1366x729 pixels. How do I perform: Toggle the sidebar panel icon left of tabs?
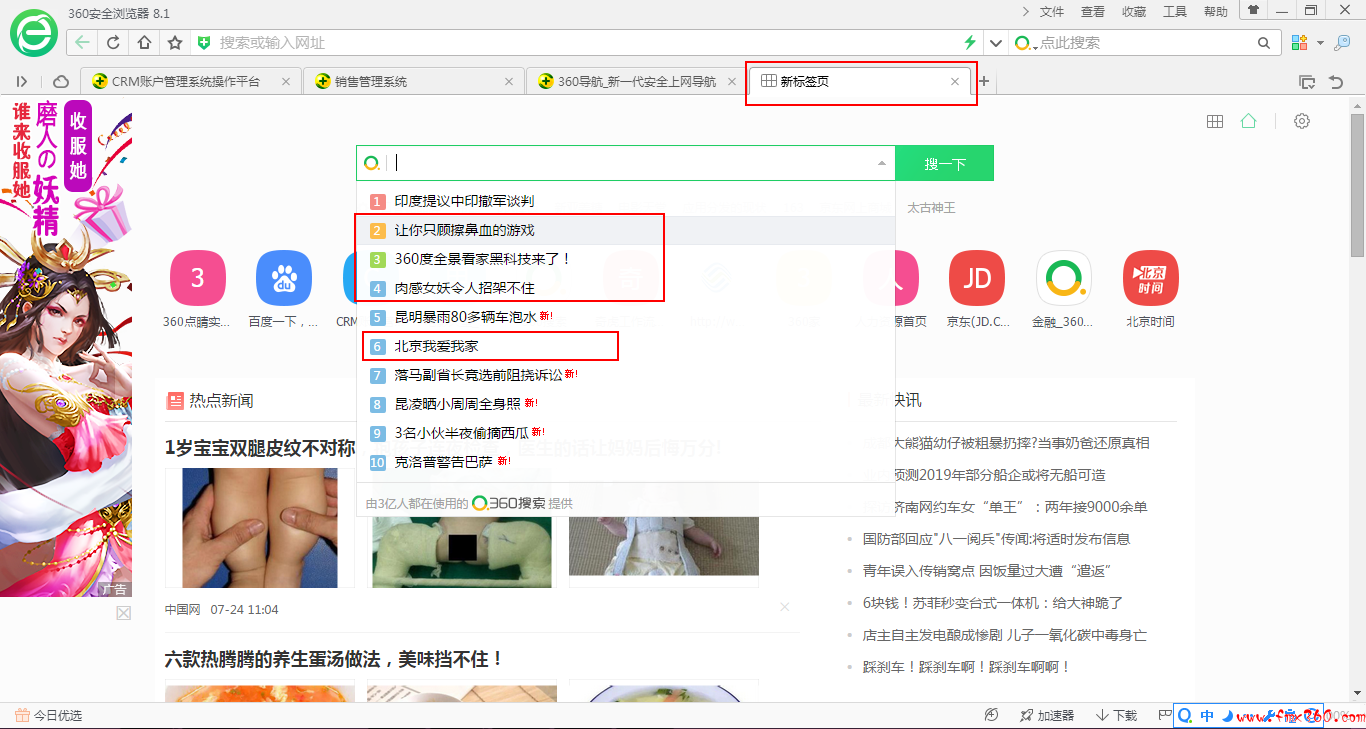tap(22, 81)
